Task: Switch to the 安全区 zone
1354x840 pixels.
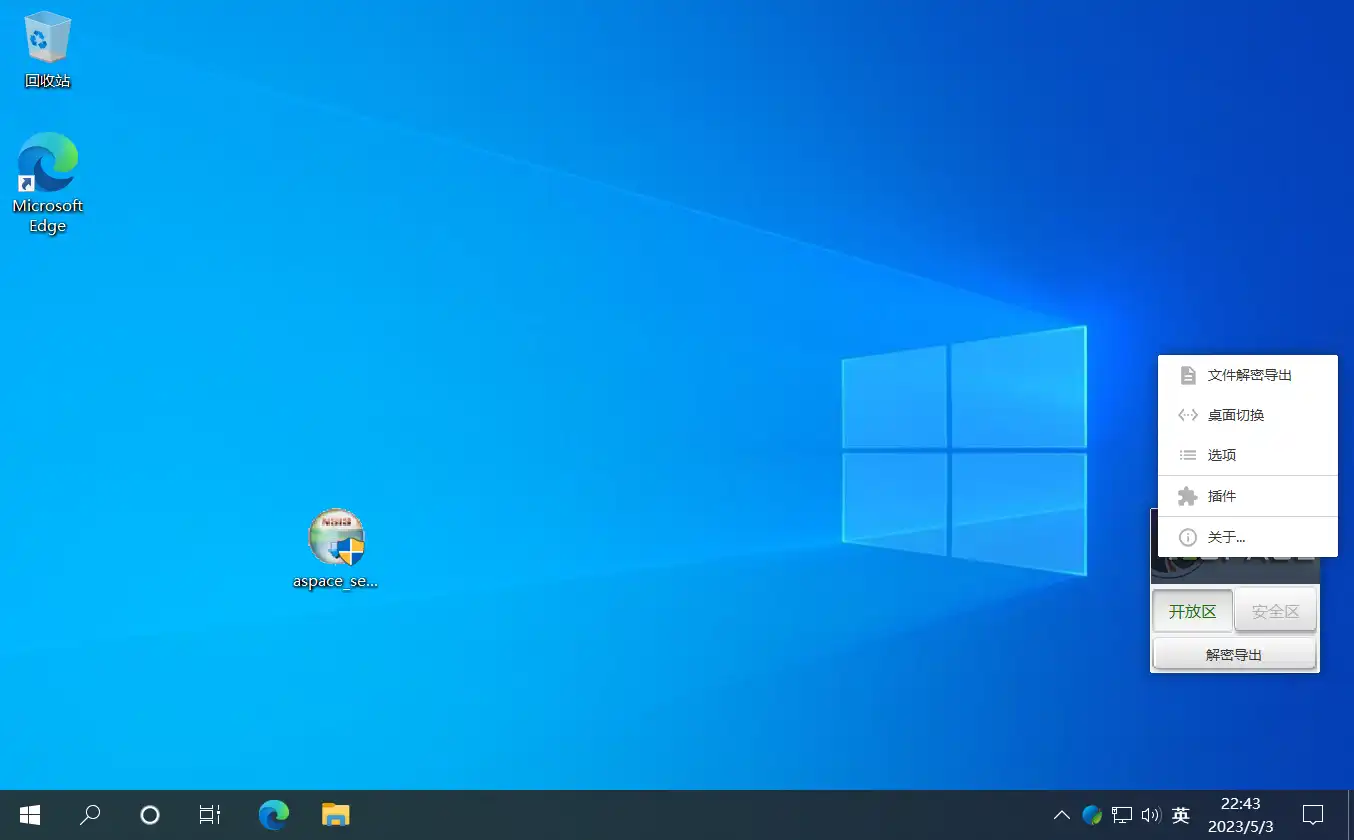Action: tap(1275, 611)
